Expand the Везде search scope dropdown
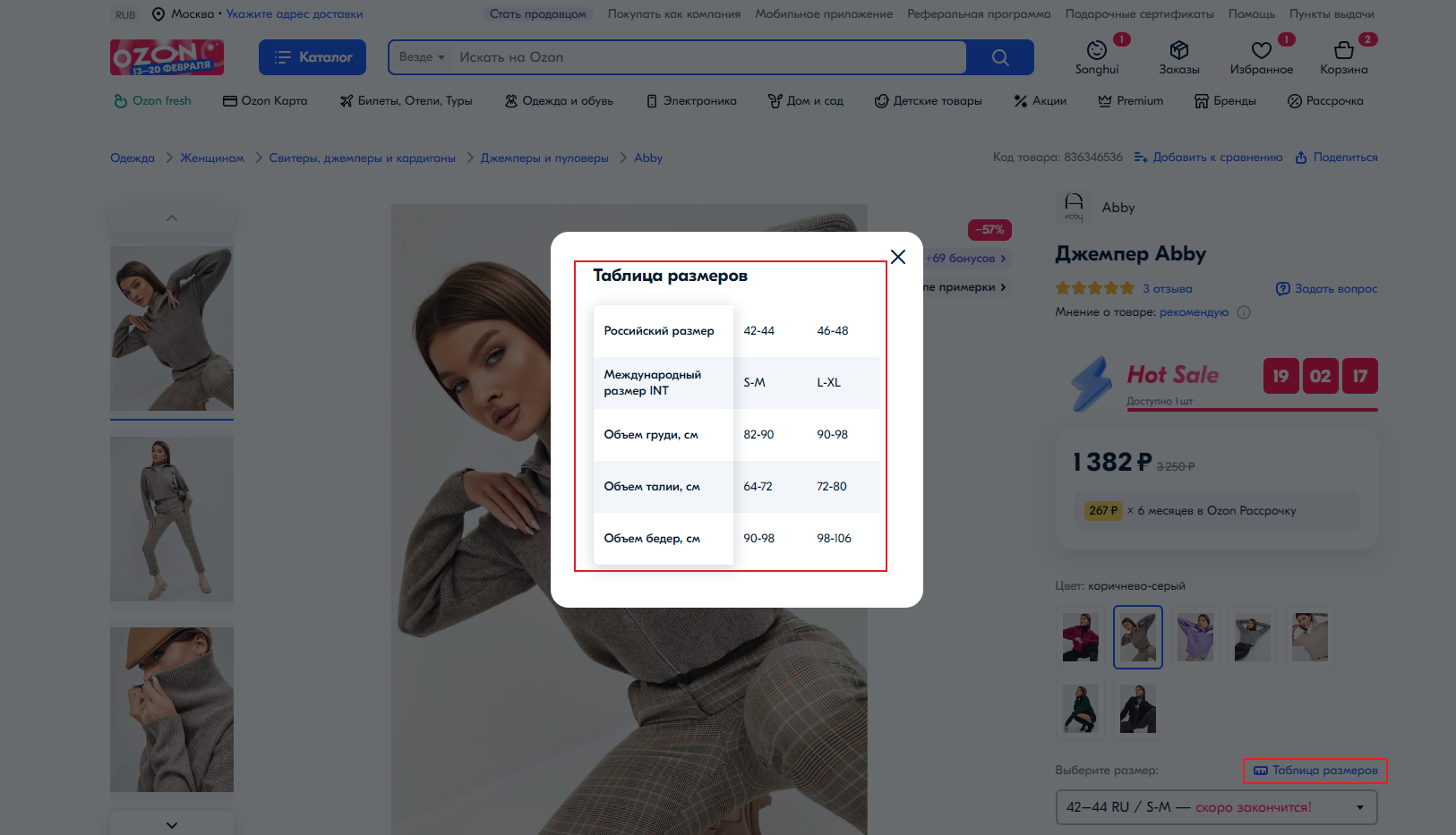 pos(422,57)
